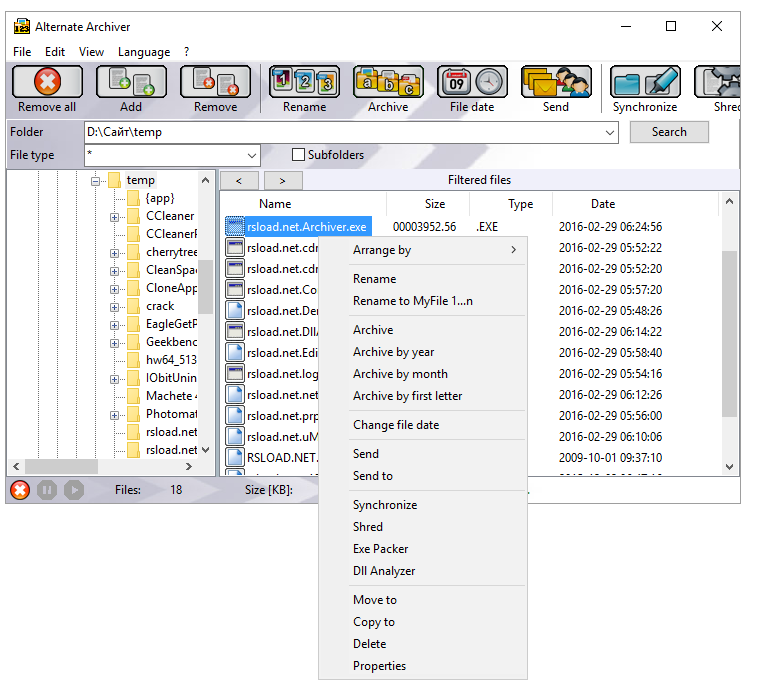Click the folder tree horizontal scrollbar thumb
The width and height of the screenshot is (759, 699).
pos(61,466)
